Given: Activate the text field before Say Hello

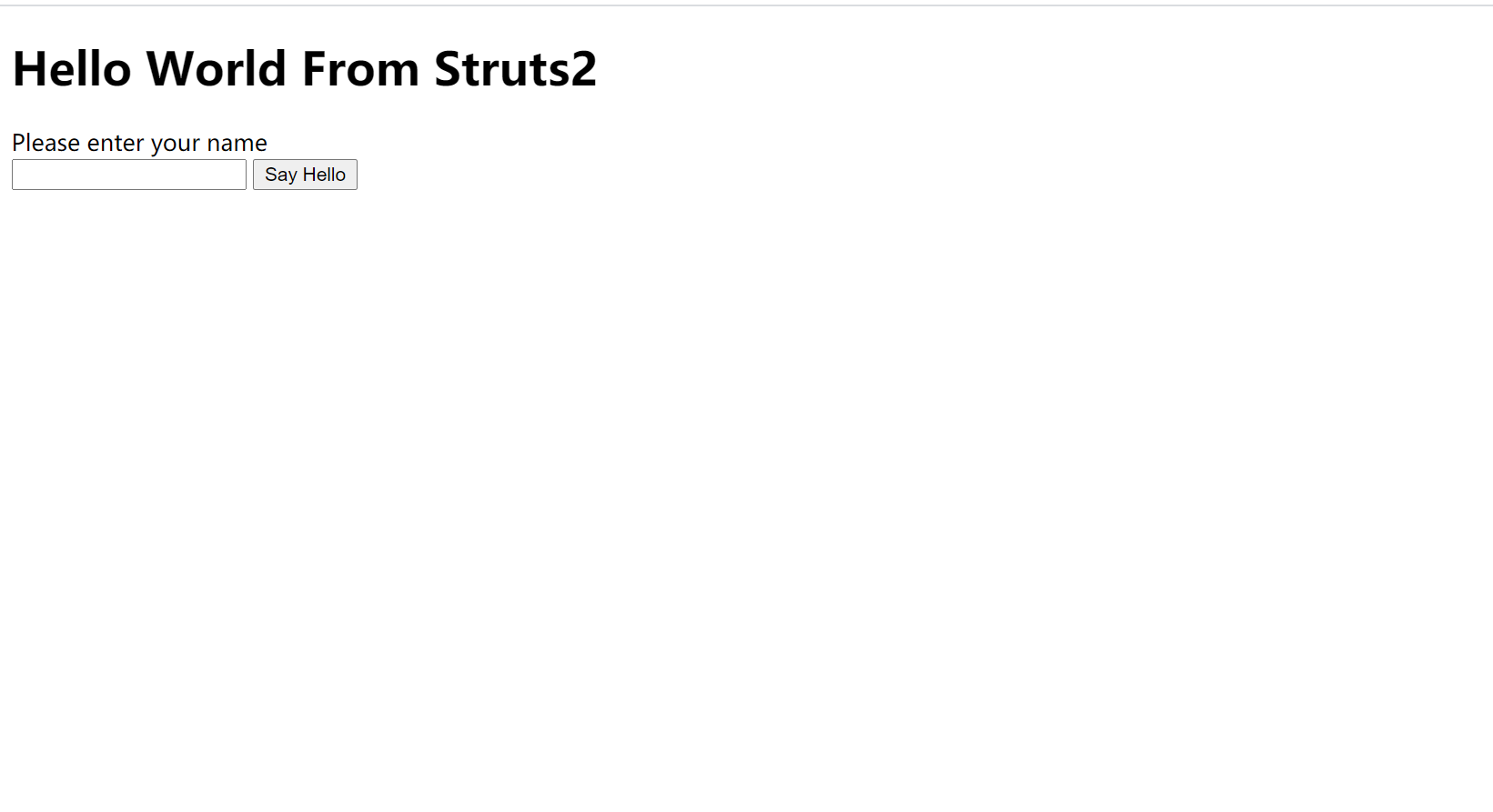Looking at the screenshot, I should coord(127,174).
